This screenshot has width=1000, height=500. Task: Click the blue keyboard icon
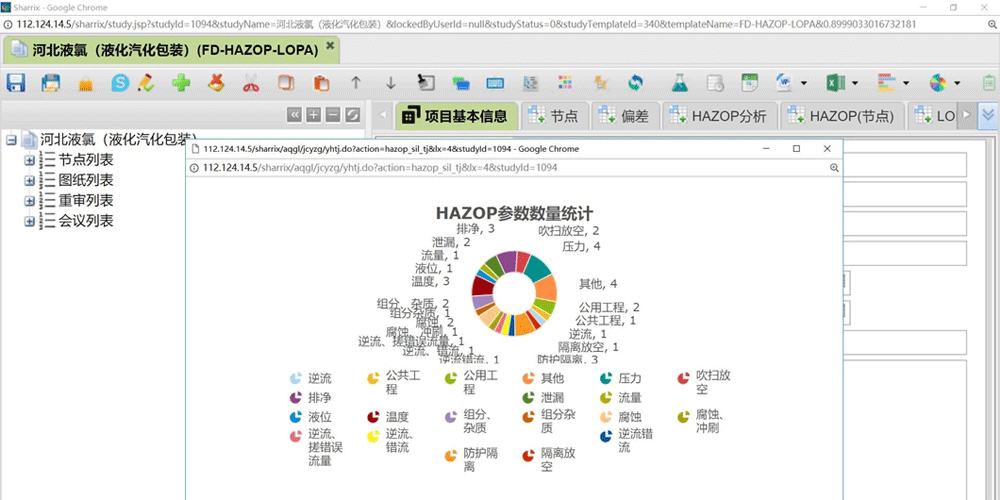tap(496, 83)
